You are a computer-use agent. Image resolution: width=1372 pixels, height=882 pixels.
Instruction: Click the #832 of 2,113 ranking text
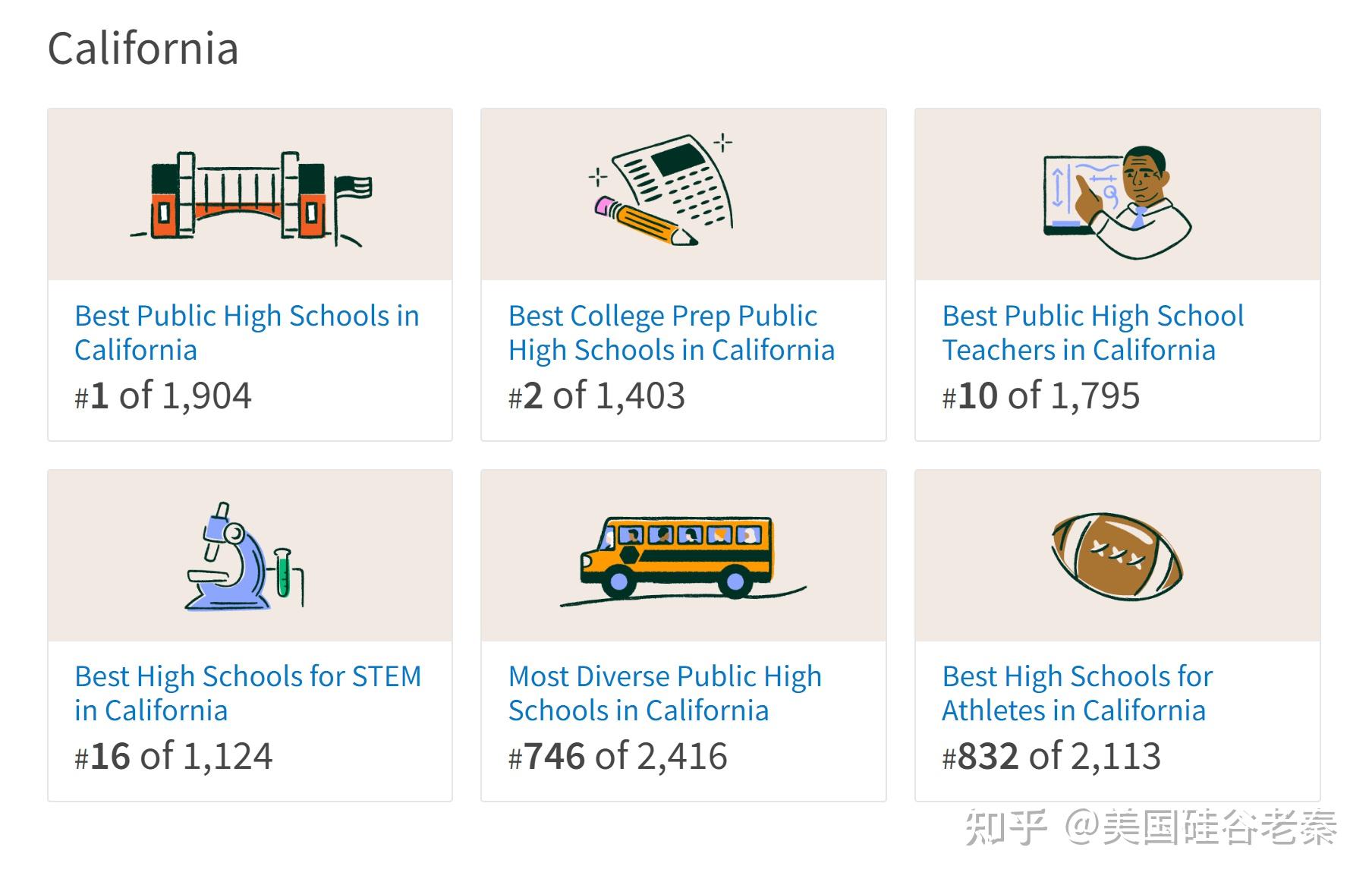[1051, 757]
